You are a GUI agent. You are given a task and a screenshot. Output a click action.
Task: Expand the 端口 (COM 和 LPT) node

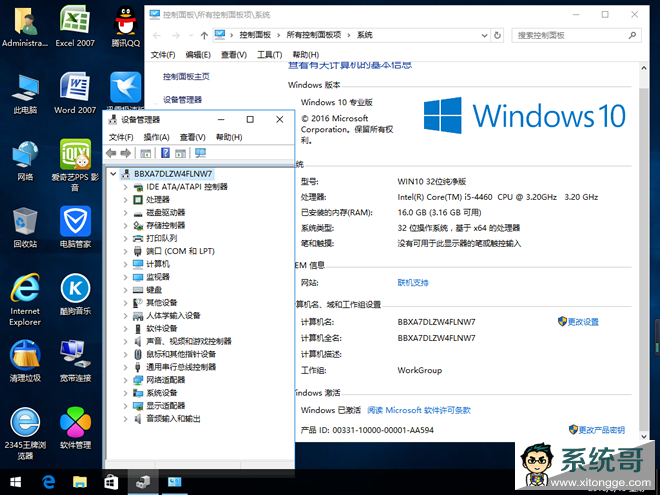pyautogui.click(x=125, y=251)
